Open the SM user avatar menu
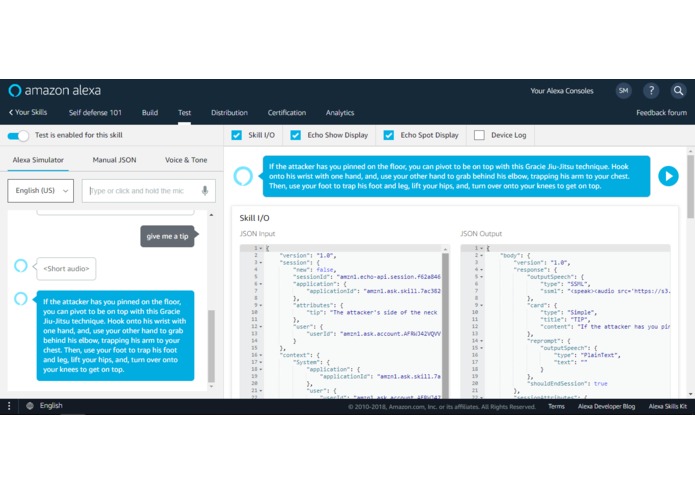Image resolution: width=695 pixels, height=494 pixels. (x=623, y=91)
